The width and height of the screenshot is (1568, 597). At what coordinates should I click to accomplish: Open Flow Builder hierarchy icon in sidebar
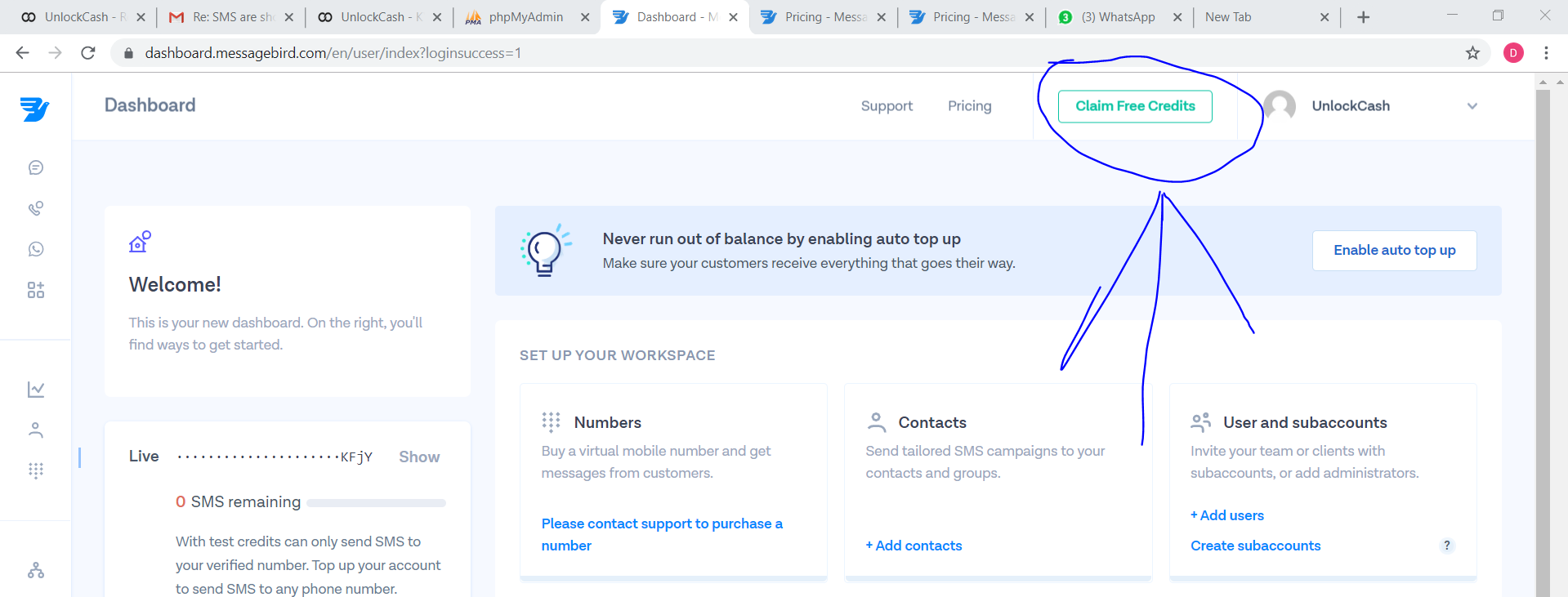[36, 570]
